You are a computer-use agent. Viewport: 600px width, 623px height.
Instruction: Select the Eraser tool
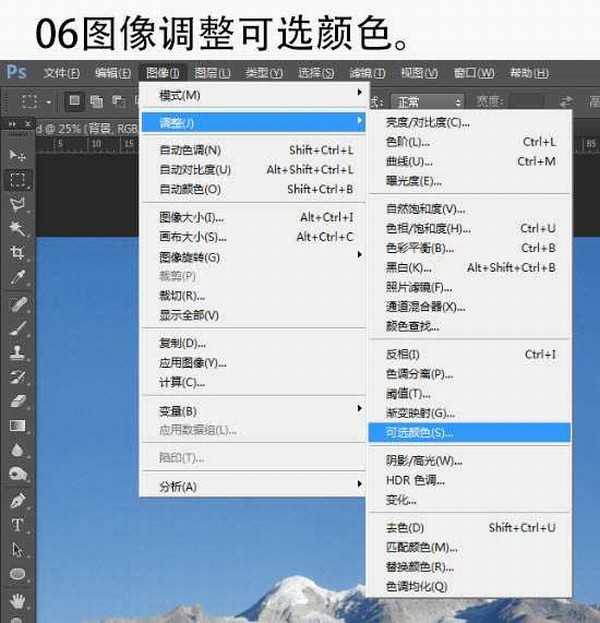17,400
